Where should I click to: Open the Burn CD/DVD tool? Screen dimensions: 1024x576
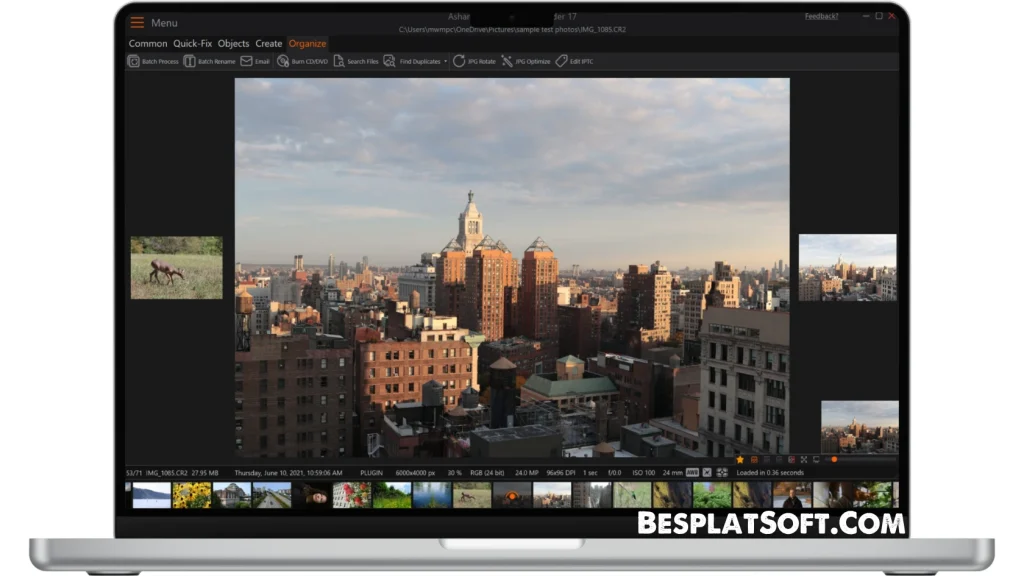click(283, 61)
